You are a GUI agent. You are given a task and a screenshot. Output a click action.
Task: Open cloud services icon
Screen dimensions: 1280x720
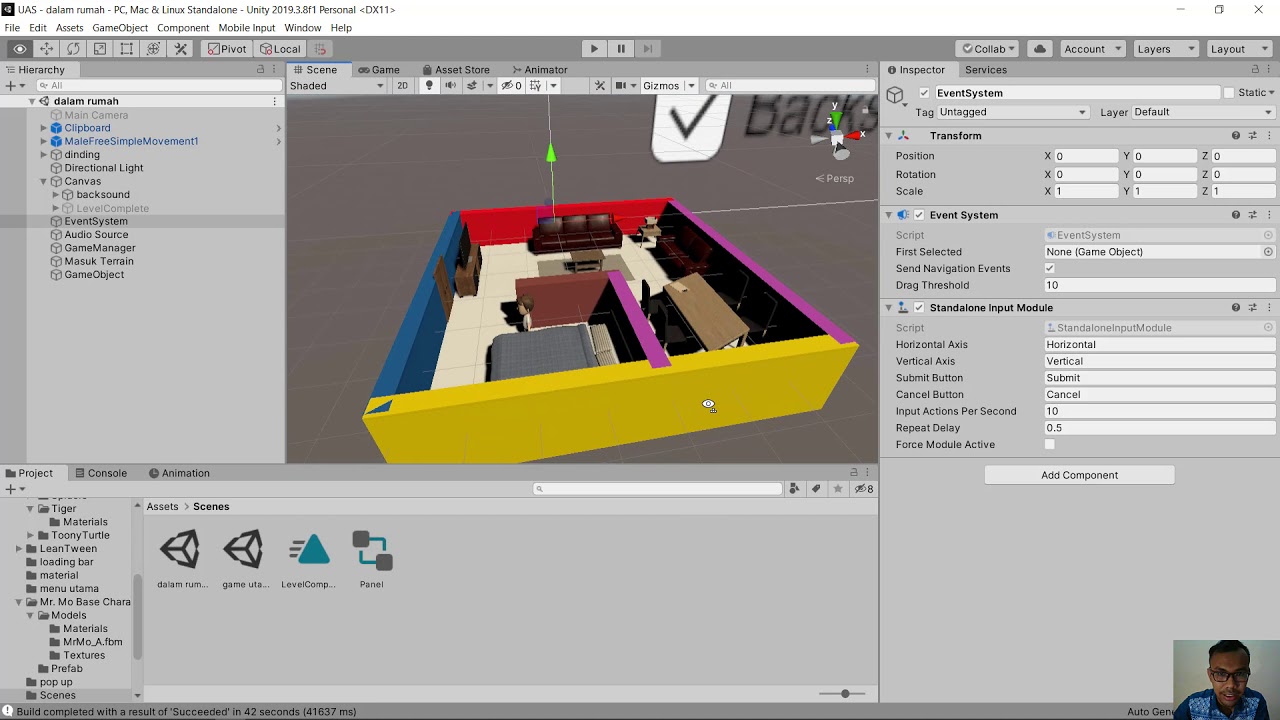[x=1040, y=49]
